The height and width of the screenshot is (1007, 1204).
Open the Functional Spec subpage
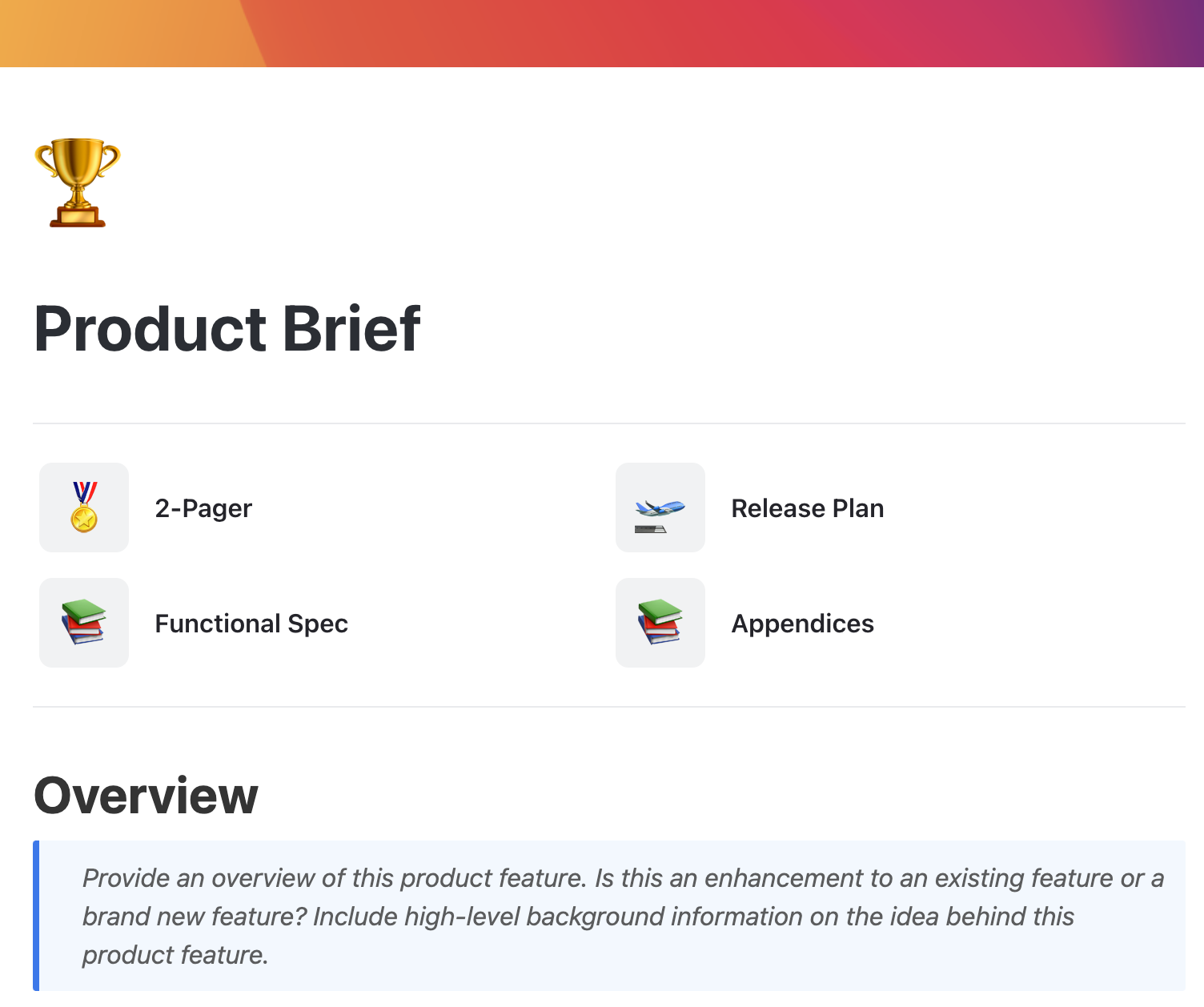click(251, 623)
